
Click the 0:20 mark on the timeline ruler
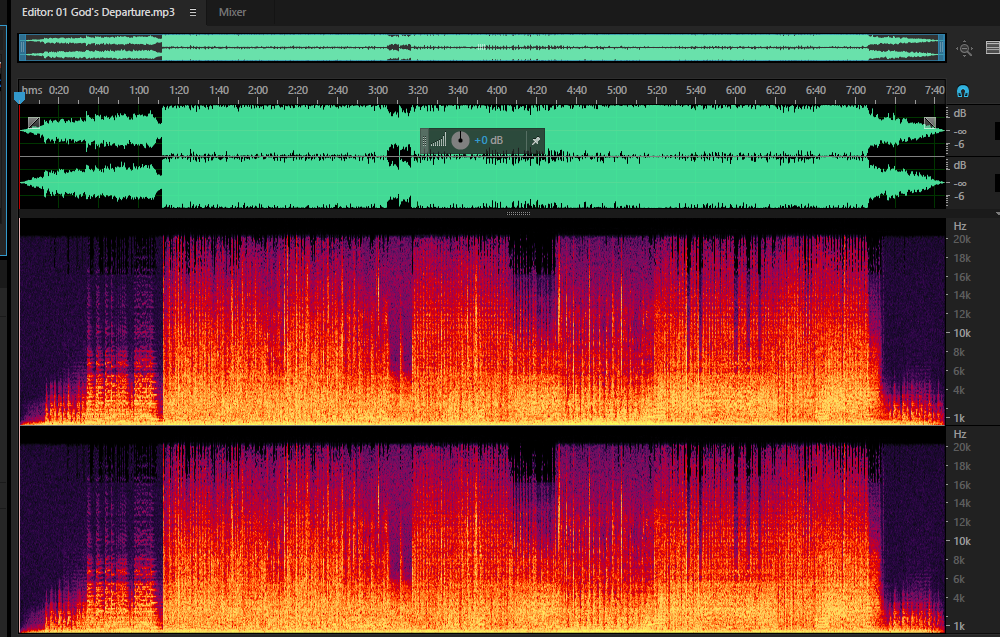59,91
